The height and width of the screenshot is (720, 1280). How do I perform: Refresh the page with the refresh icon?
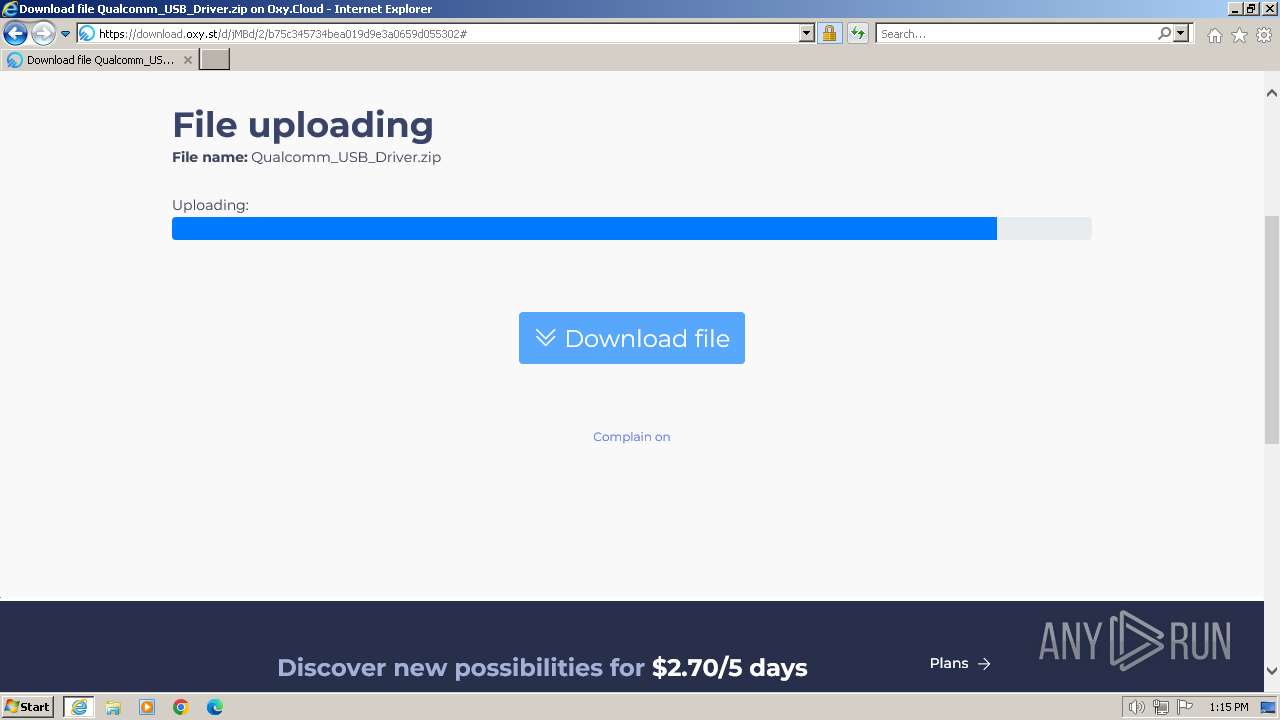[858, 34]
